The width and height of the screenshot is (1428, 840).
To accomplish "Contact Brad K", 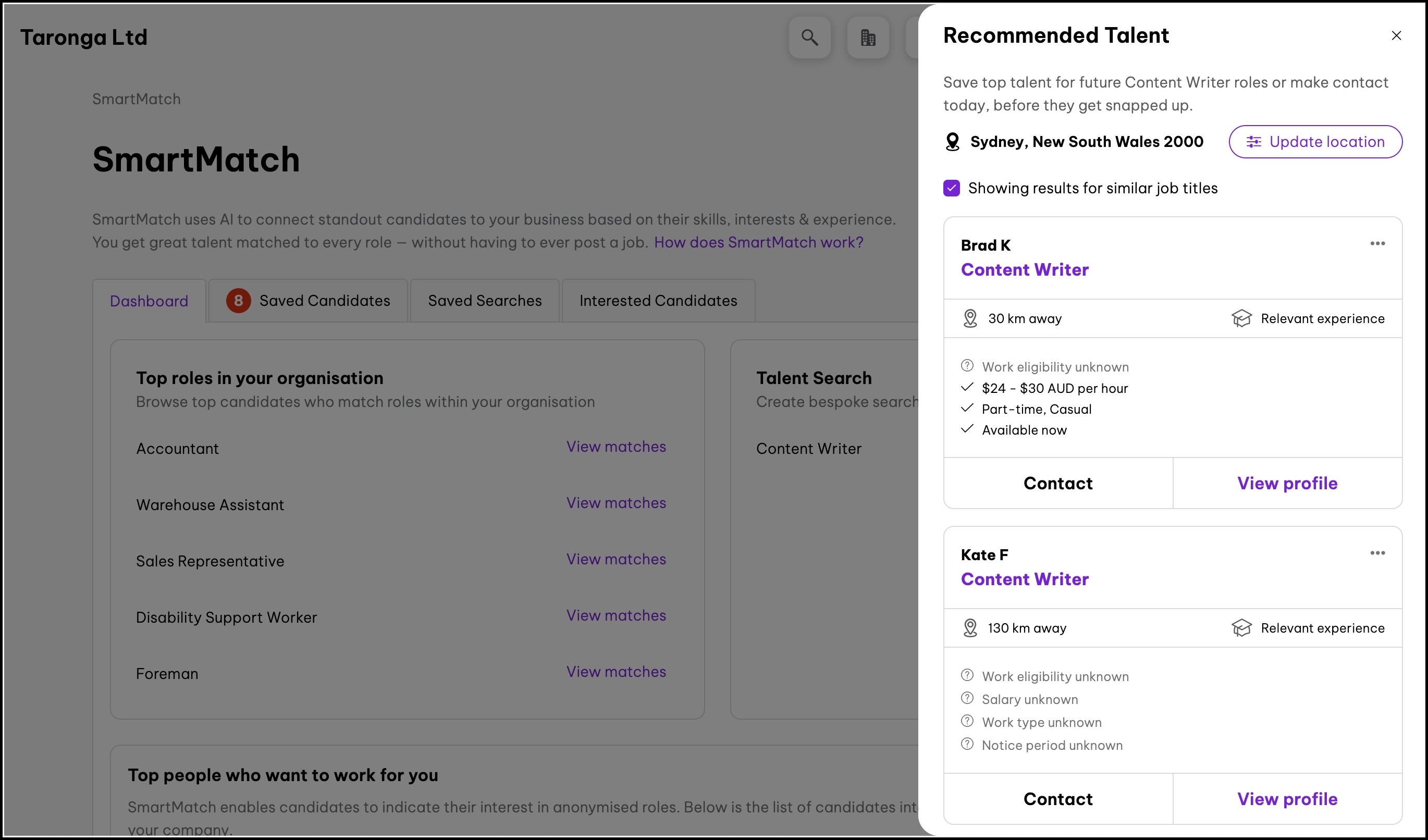I will click(x=1057, y=483).
